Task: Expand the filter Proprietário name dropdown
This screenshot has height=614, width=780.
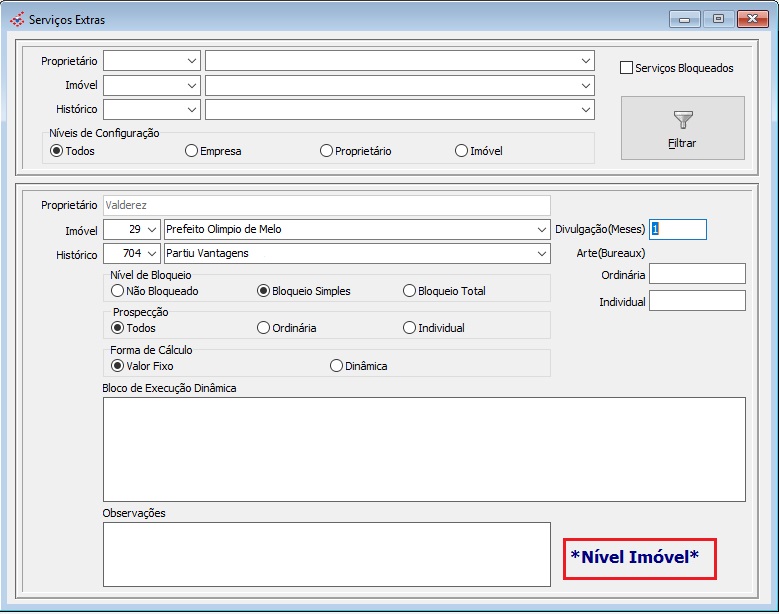Action: (x=586, y=61)
